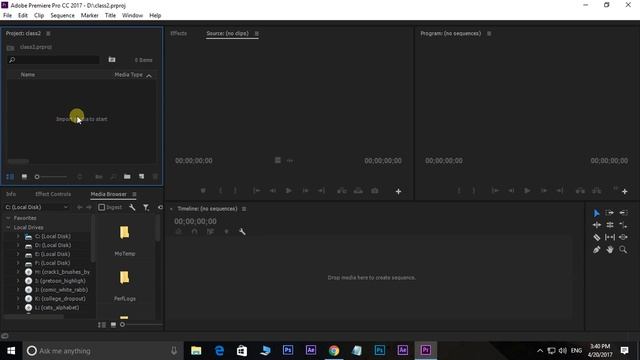Toggle directory viewers eye icon in Media Browser
640x360 pixels.
[160, 207]
